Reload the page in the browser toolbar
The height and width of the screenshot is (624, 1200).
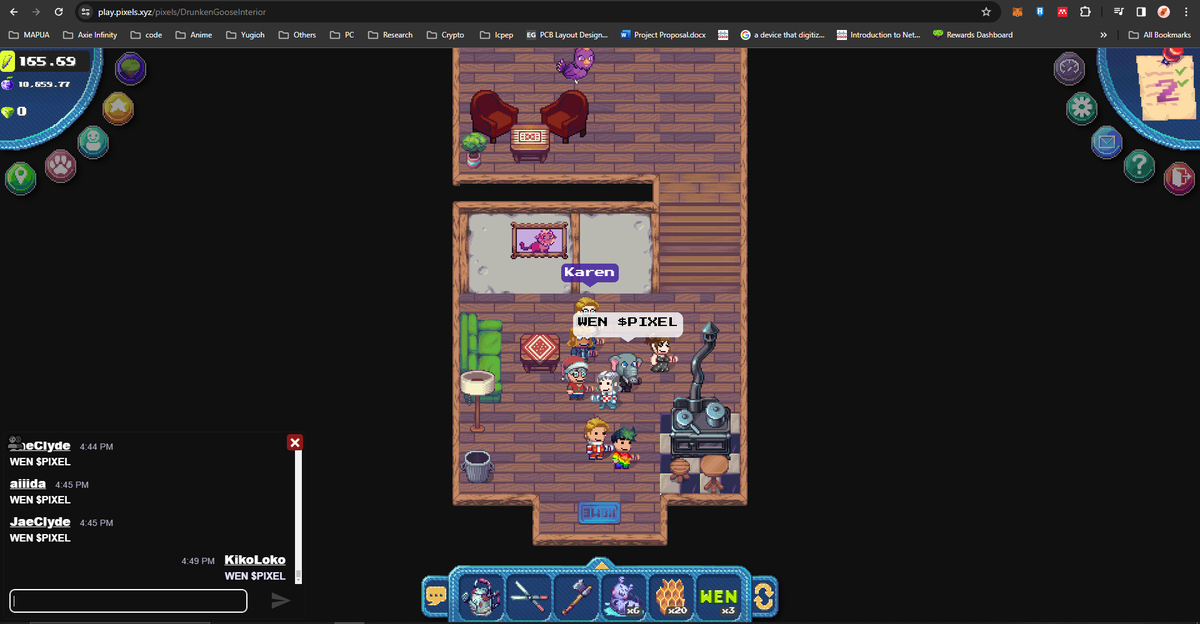(59, 12)
